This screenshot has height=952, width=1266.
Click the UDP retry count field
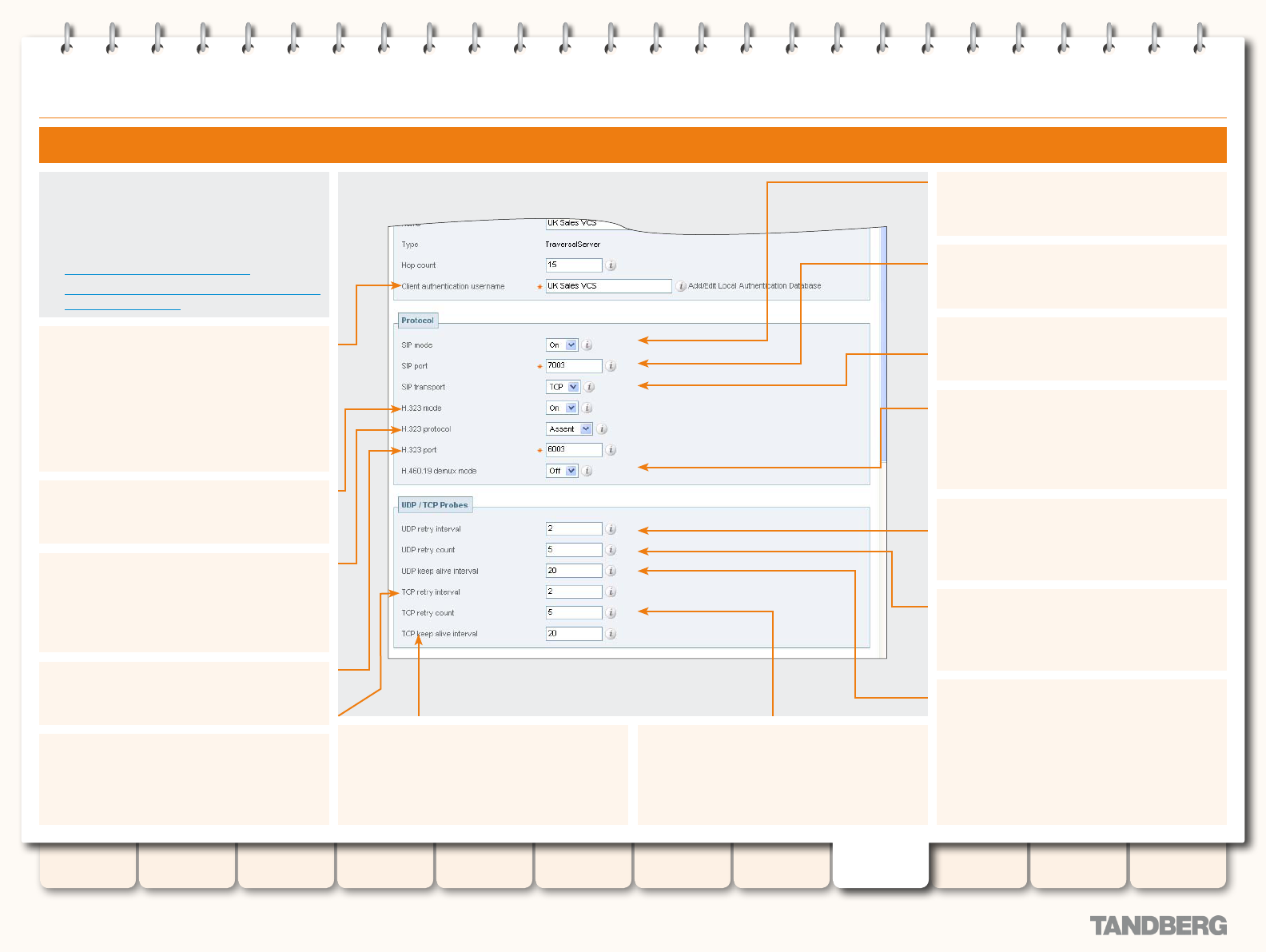tap(574, 549)
